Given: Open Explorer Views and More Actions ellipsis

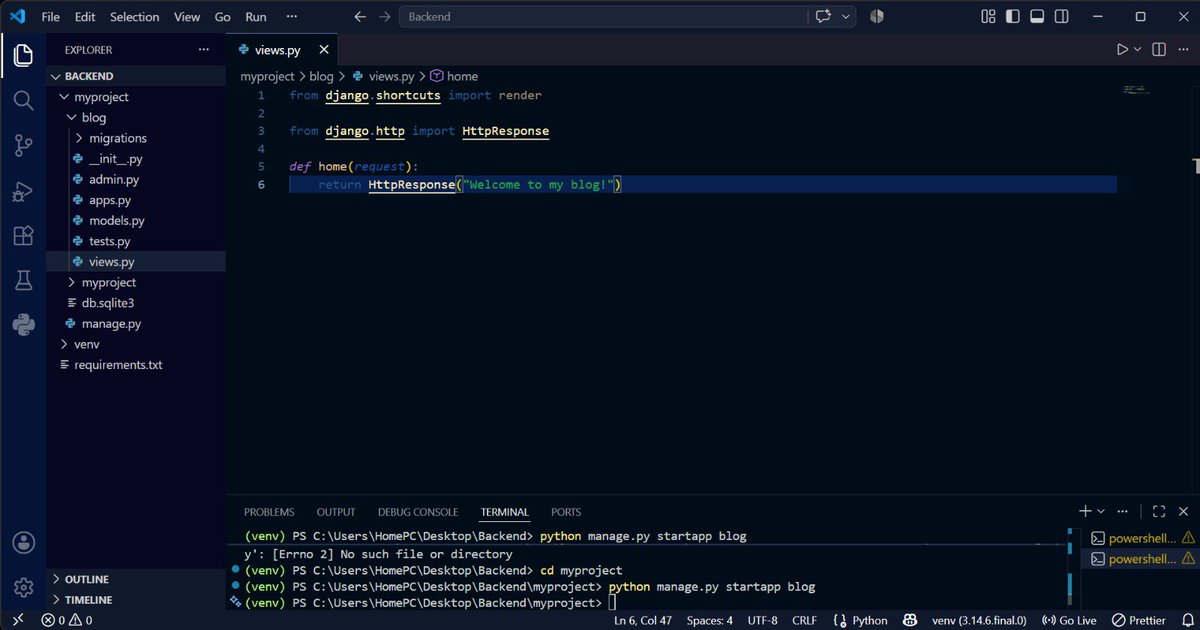Looking at the screenshot, I should 204,49.
